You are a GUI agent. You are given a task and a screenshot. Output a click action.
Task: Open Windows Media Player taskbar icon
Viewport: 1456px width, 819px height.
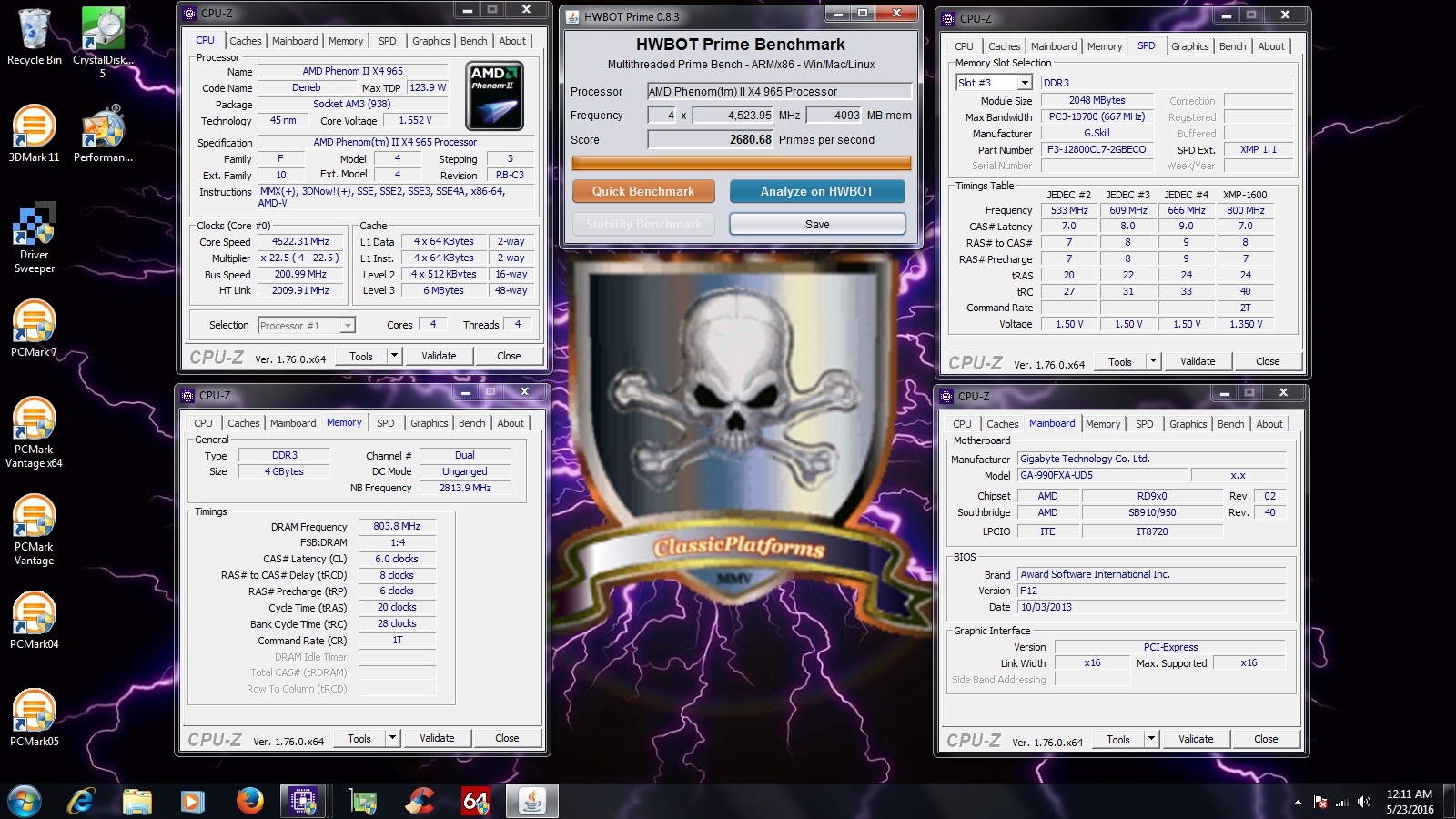192,801
